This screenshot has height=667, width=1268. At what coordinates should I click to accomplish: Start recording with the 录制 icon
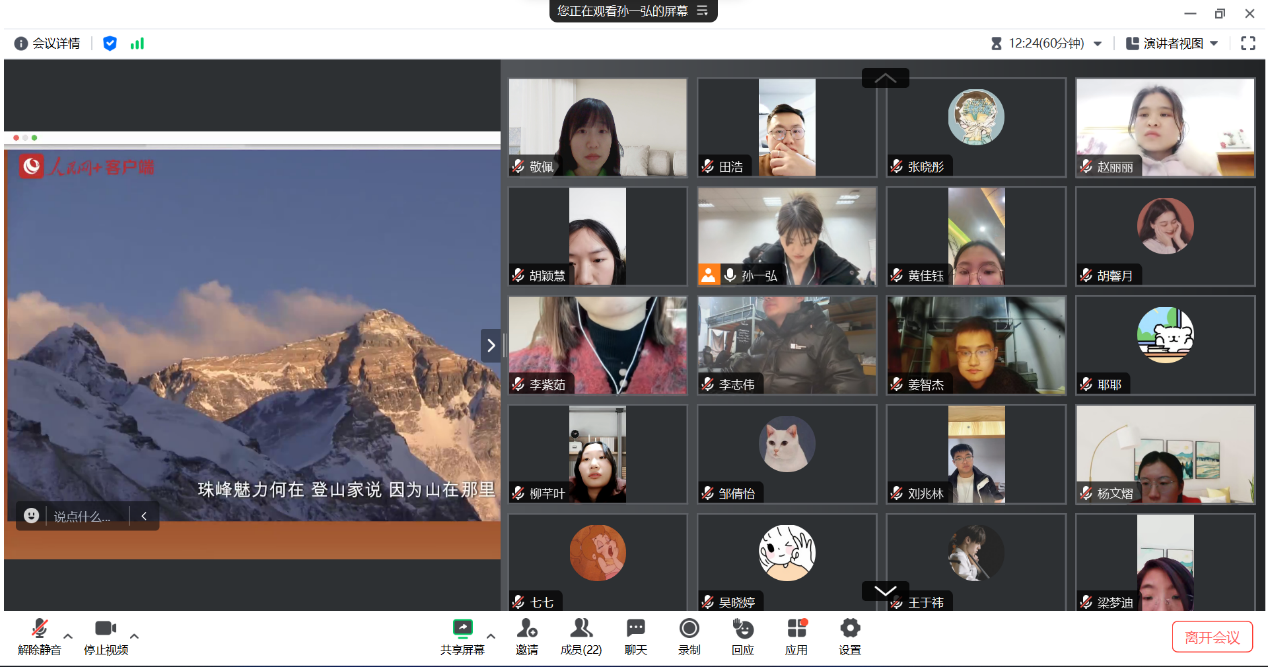(x=689, y=629)
